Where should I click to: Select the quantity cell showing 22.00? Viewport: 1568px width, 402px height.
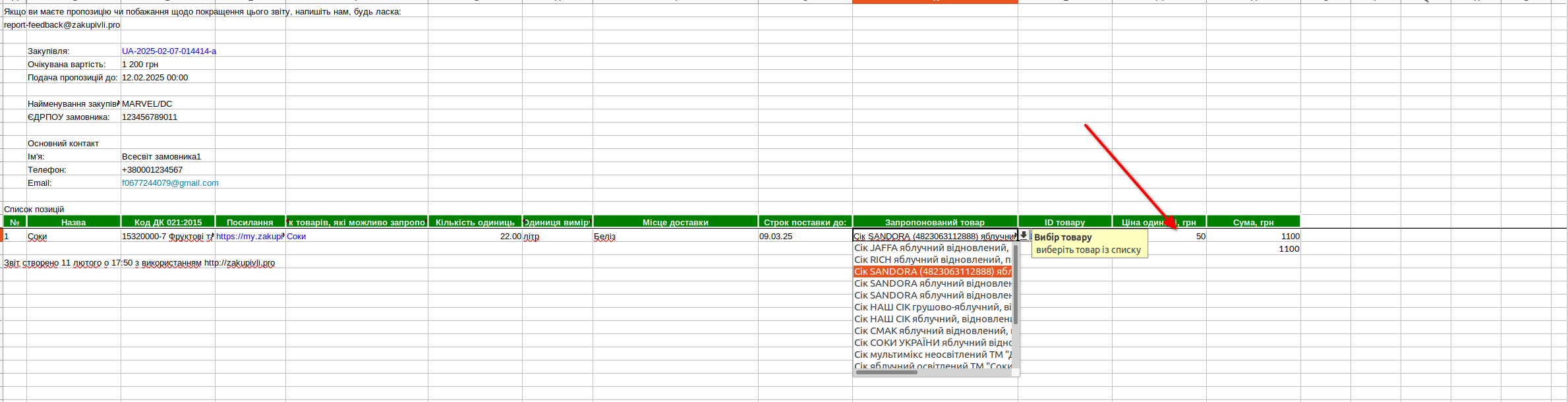click(x=475, y=236)
